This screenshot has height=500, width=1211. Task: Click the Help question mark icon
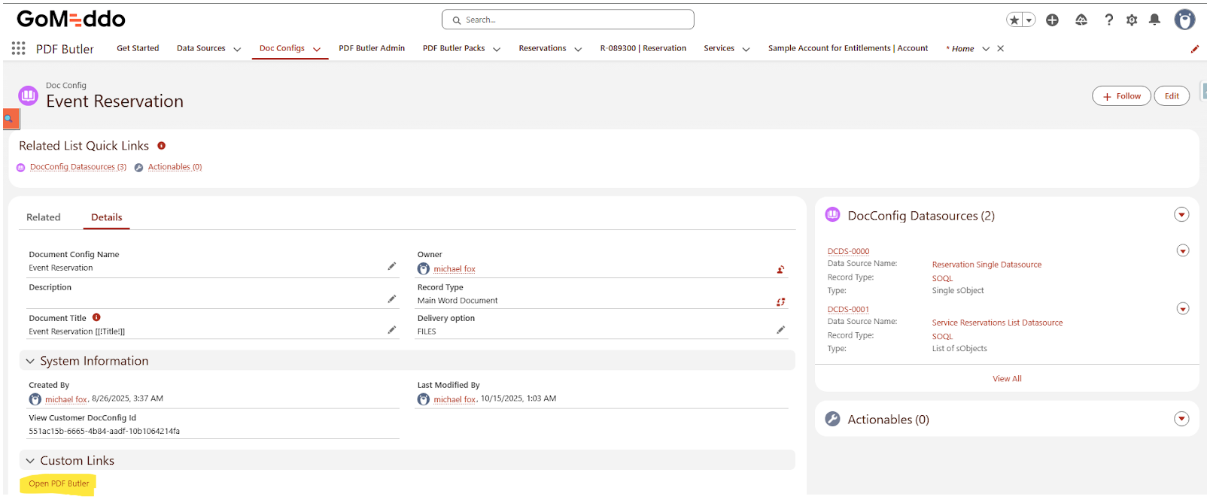(x=1108, y=20)
